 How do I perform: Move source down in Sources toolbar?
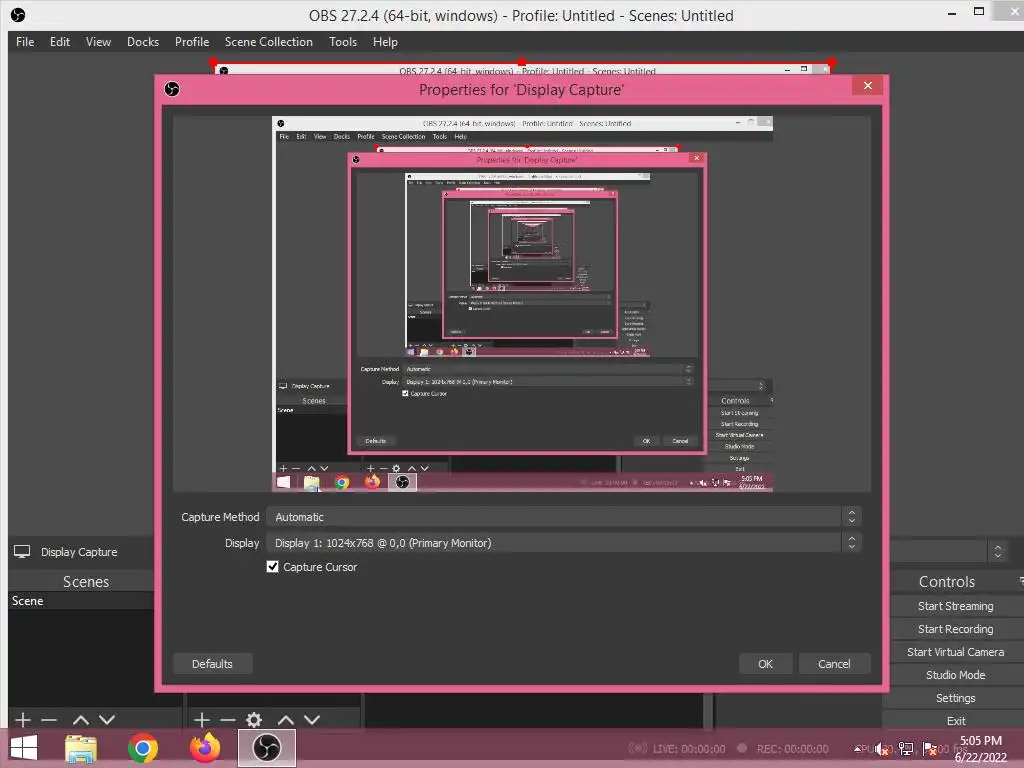point(312,720)
